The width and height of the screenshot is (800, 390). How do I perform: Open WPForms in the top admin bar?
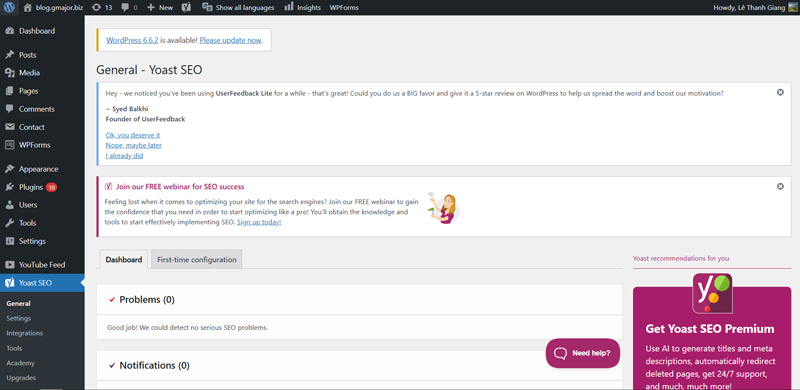pyautogui.click(x=344, y=8)
